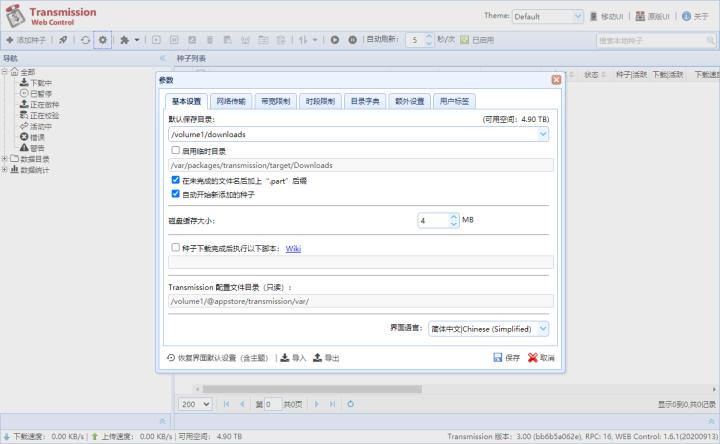720x444 pixels.
Task: Select Error (错误) in navigation tree
Action: (32, 137)
